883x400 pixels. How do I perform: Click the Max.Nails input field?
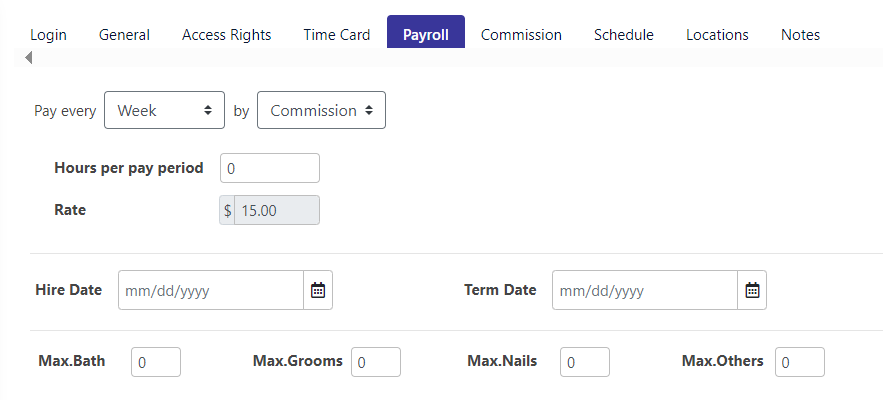(585, 362)
